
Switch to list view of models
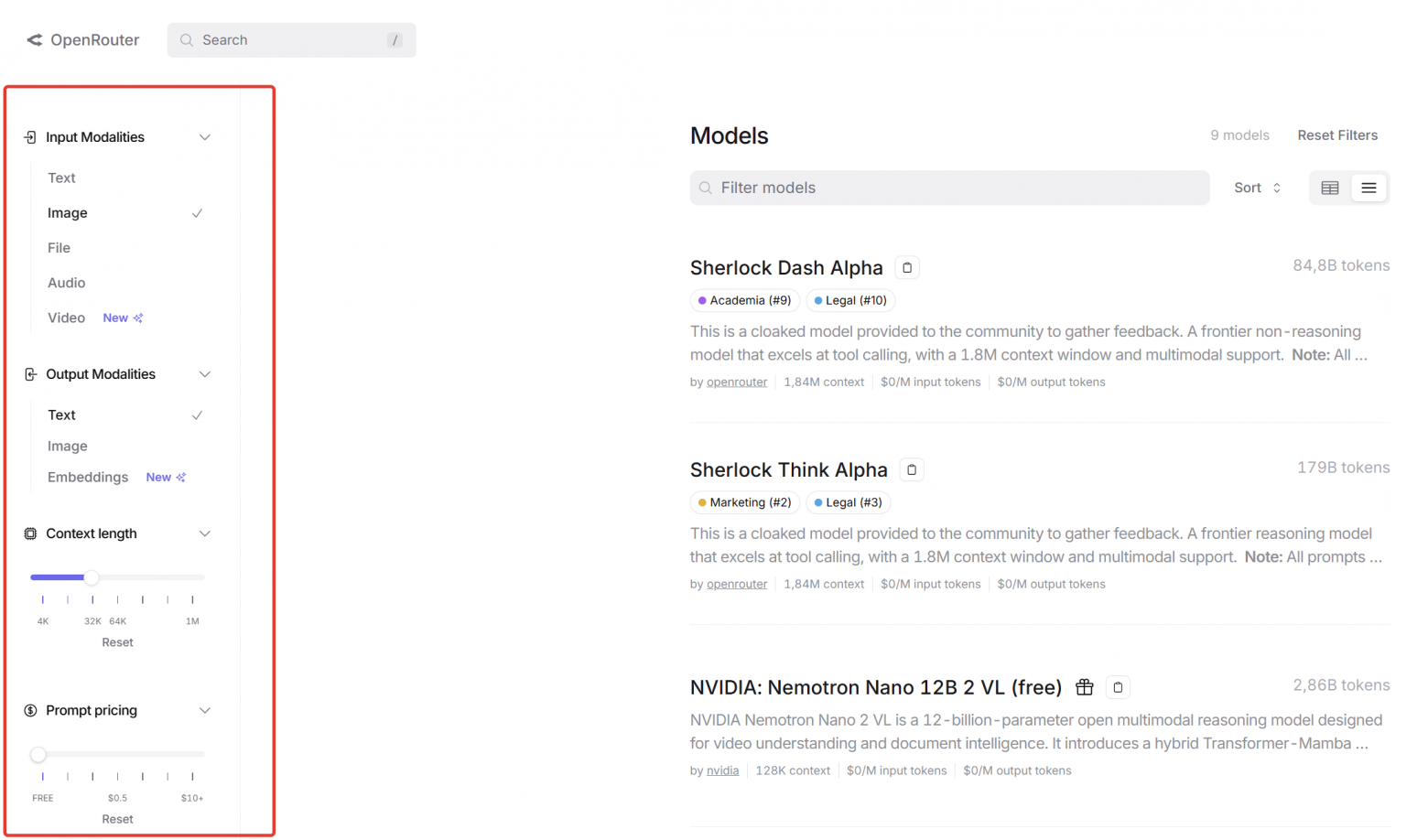tap(1369, 188)
